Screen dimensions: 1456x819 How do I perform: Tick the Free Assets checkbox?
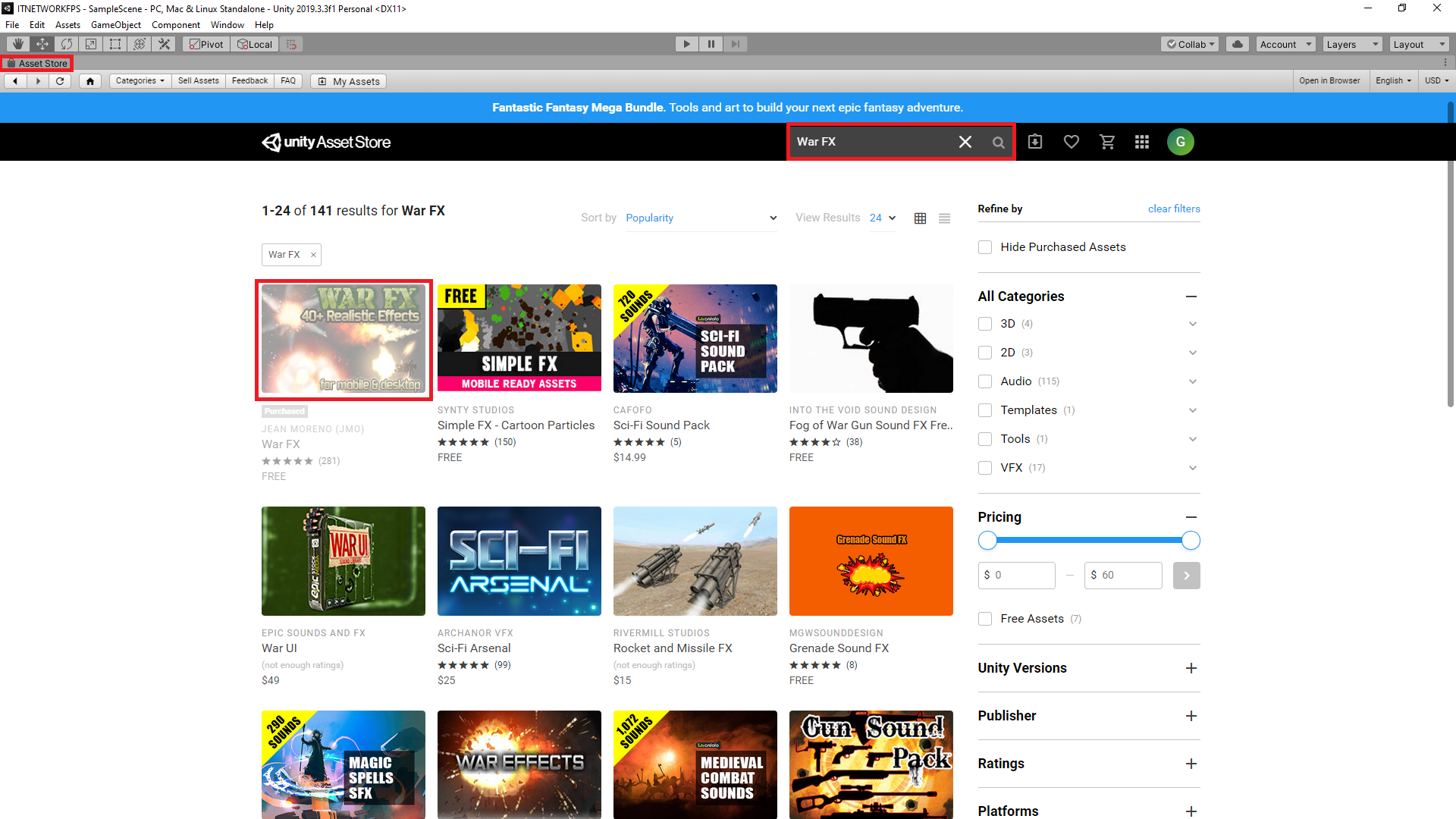pyautogui.click(x=985, y=619)
